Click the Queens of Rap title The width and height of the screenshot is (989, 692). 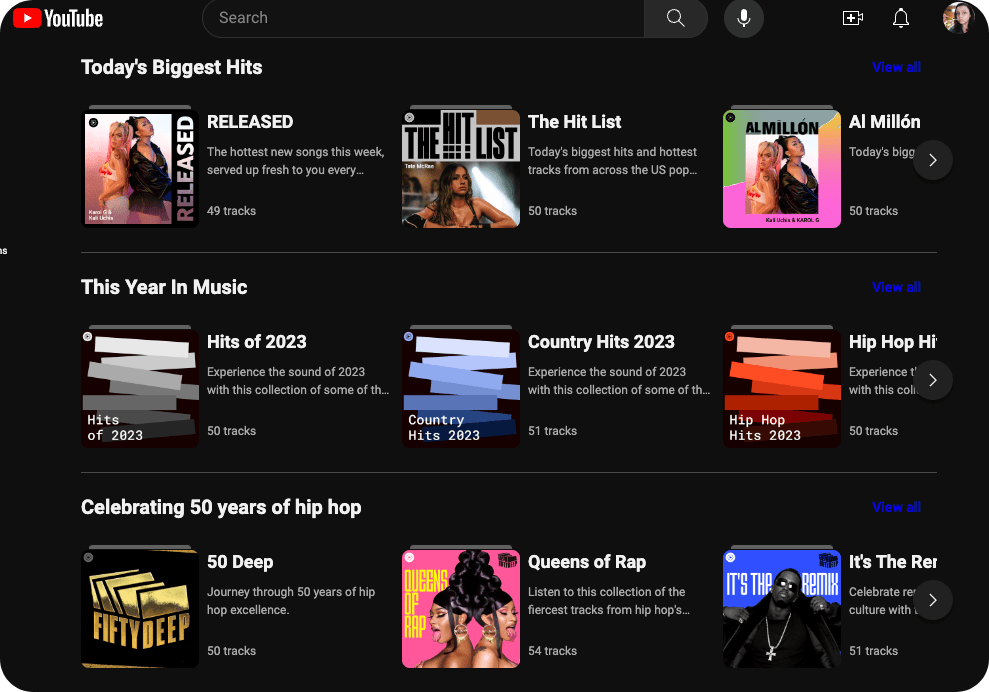point(587,562)
